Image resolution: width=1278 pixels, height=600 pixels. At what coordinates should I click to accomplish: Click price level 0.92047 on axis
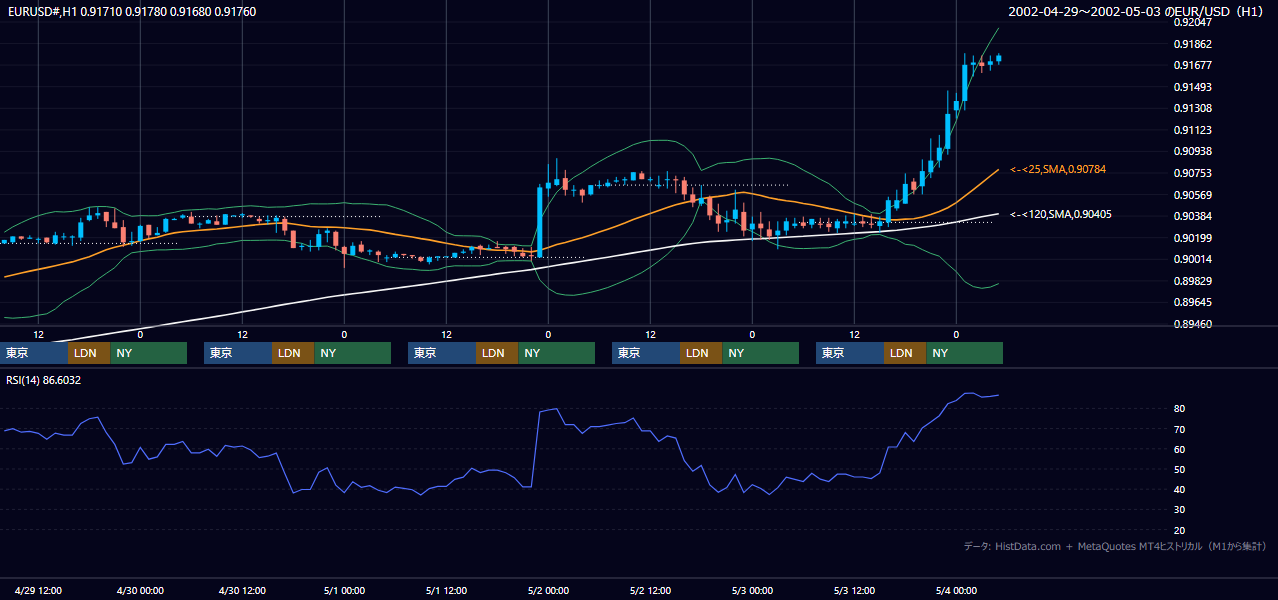(1193, 22)
